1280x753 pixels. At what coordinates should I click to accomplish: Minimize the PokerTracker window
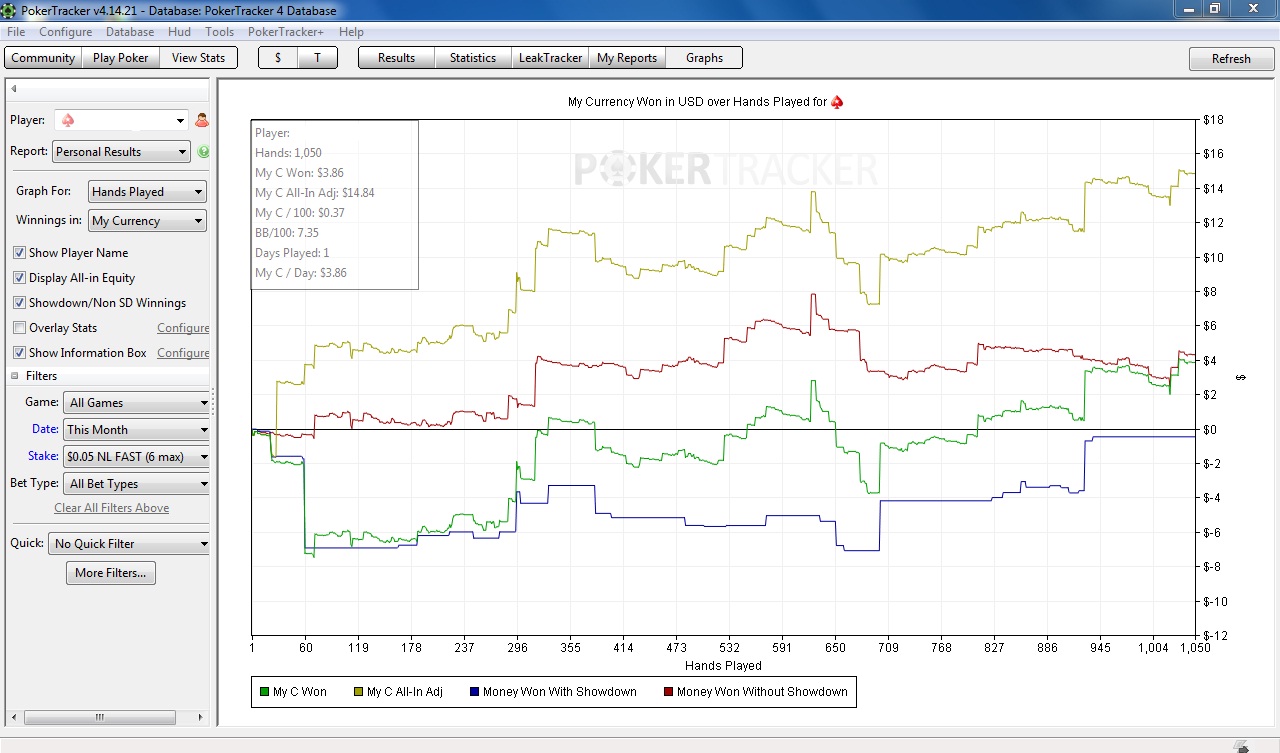(1187, 9)
